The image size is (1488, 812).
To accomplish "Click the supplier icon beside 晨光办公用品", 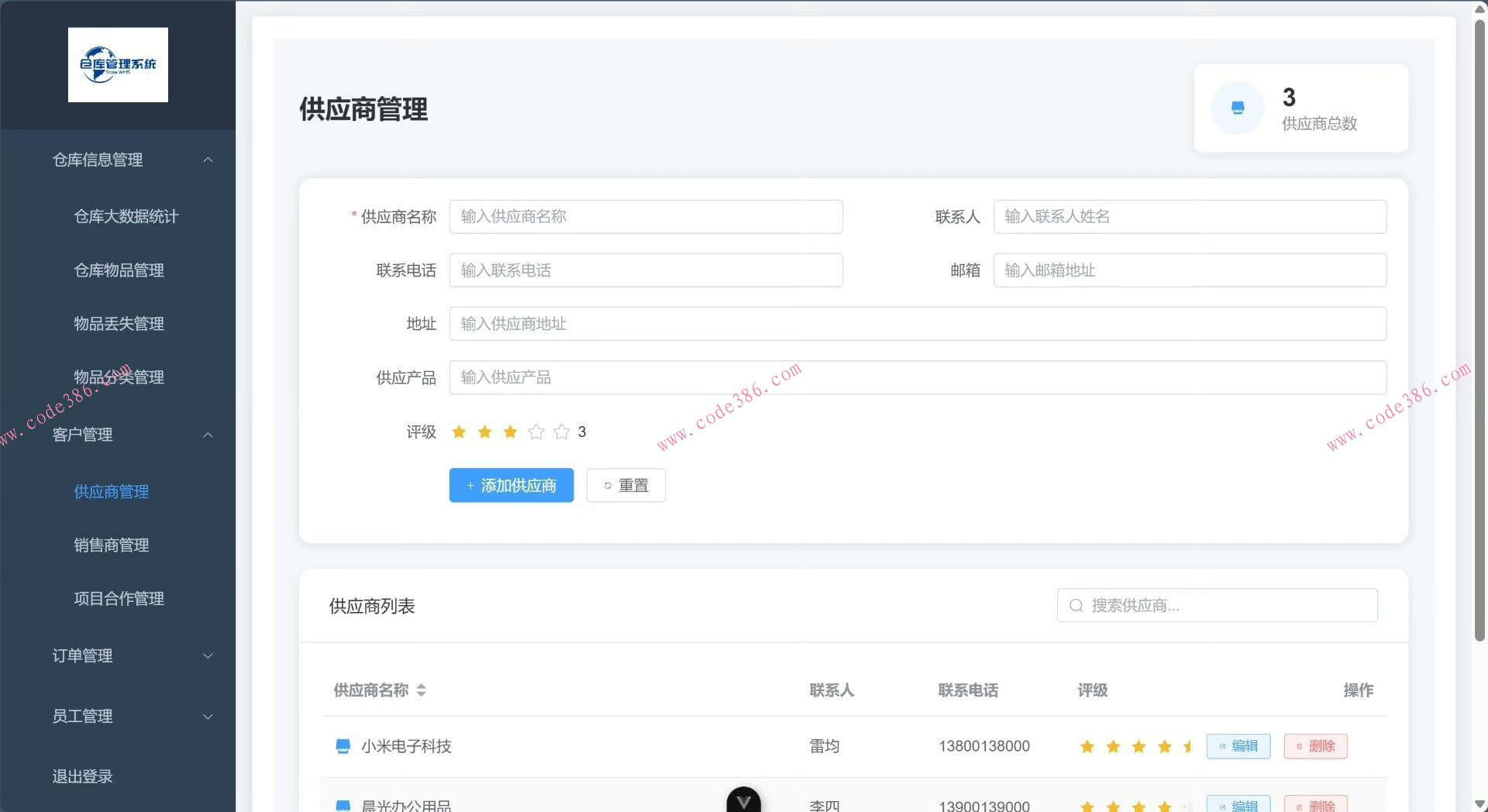I will [x=343, y=805].
